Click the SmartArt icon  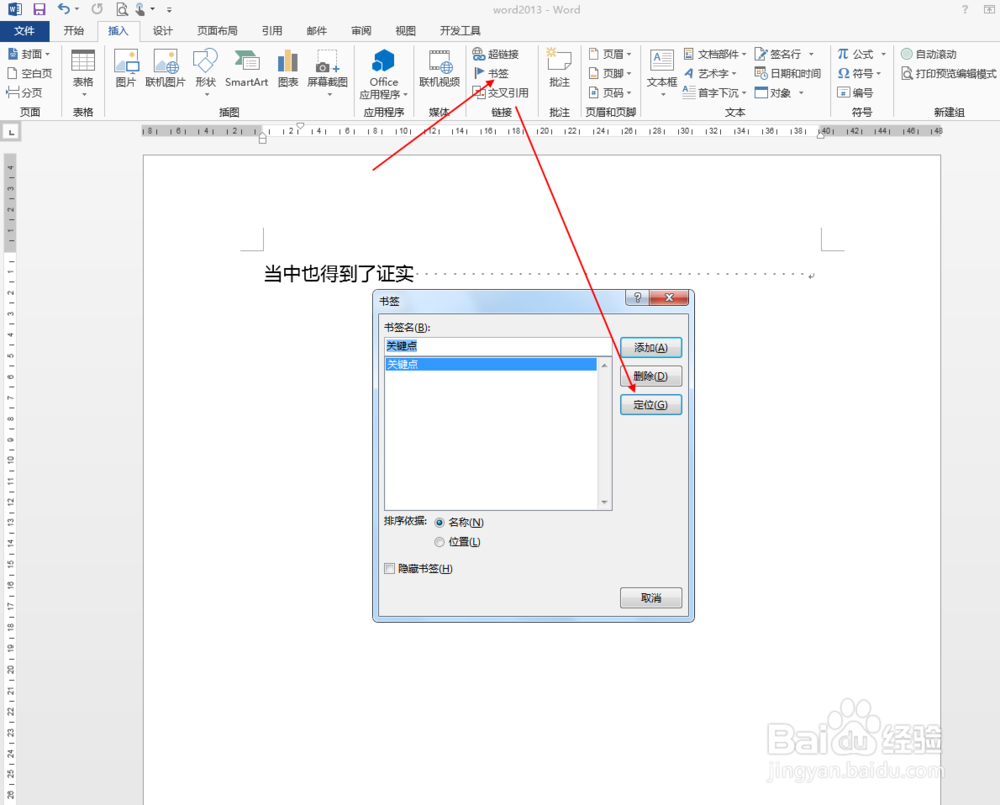[x=246, y=68]
